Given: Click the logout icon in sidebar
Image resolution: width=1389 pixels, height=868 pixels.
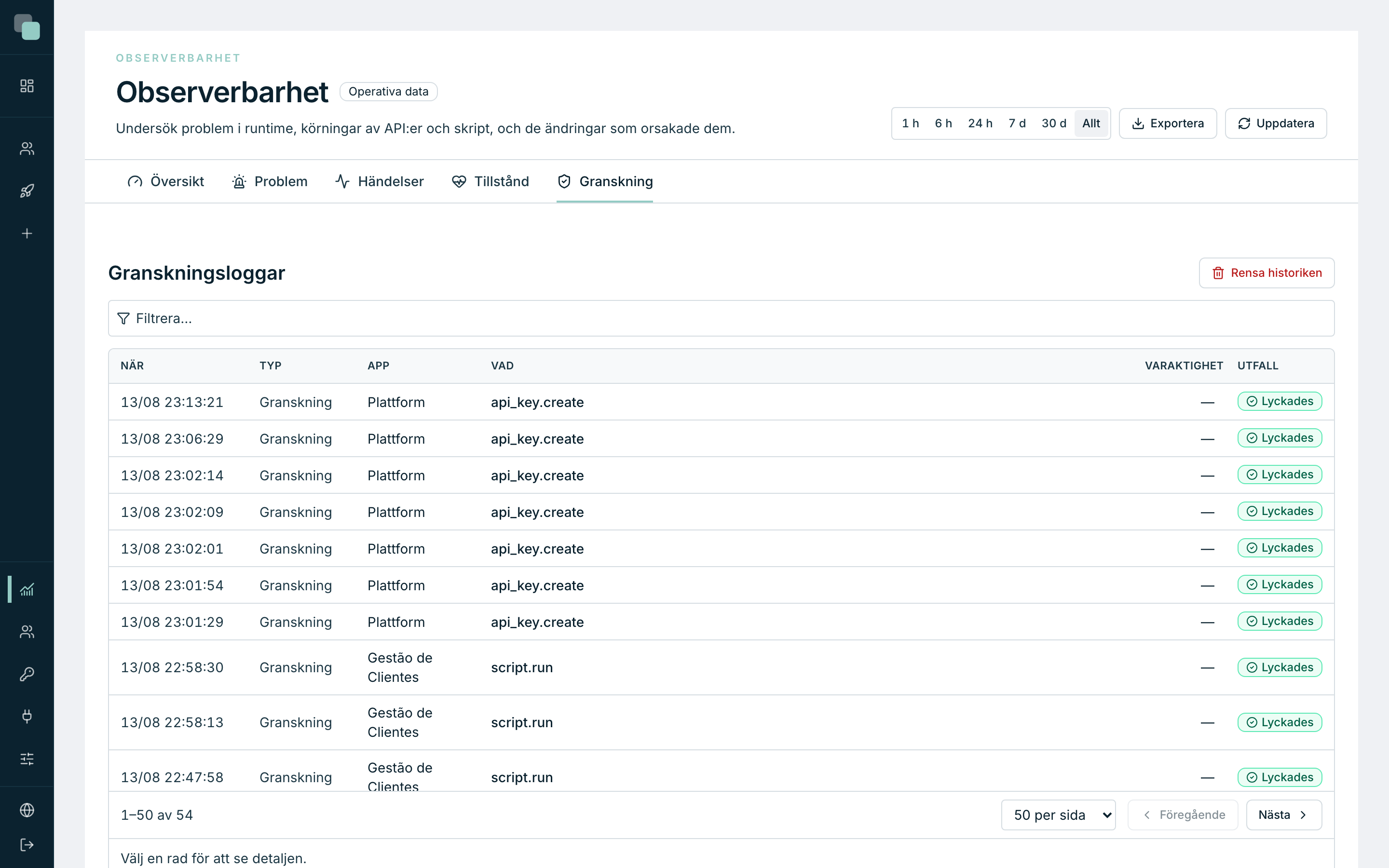Looking at the screenshot, I should click(27, 845).
